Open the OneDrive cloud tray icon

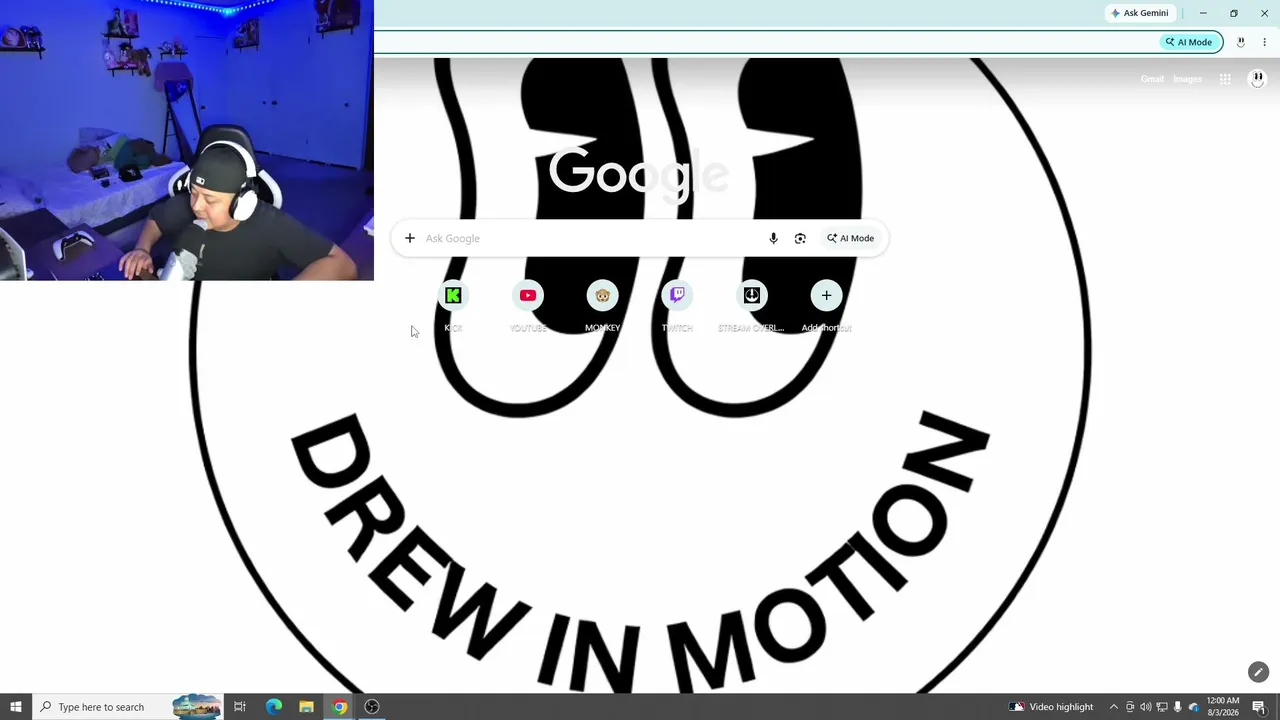click(x=1193, y=707)
